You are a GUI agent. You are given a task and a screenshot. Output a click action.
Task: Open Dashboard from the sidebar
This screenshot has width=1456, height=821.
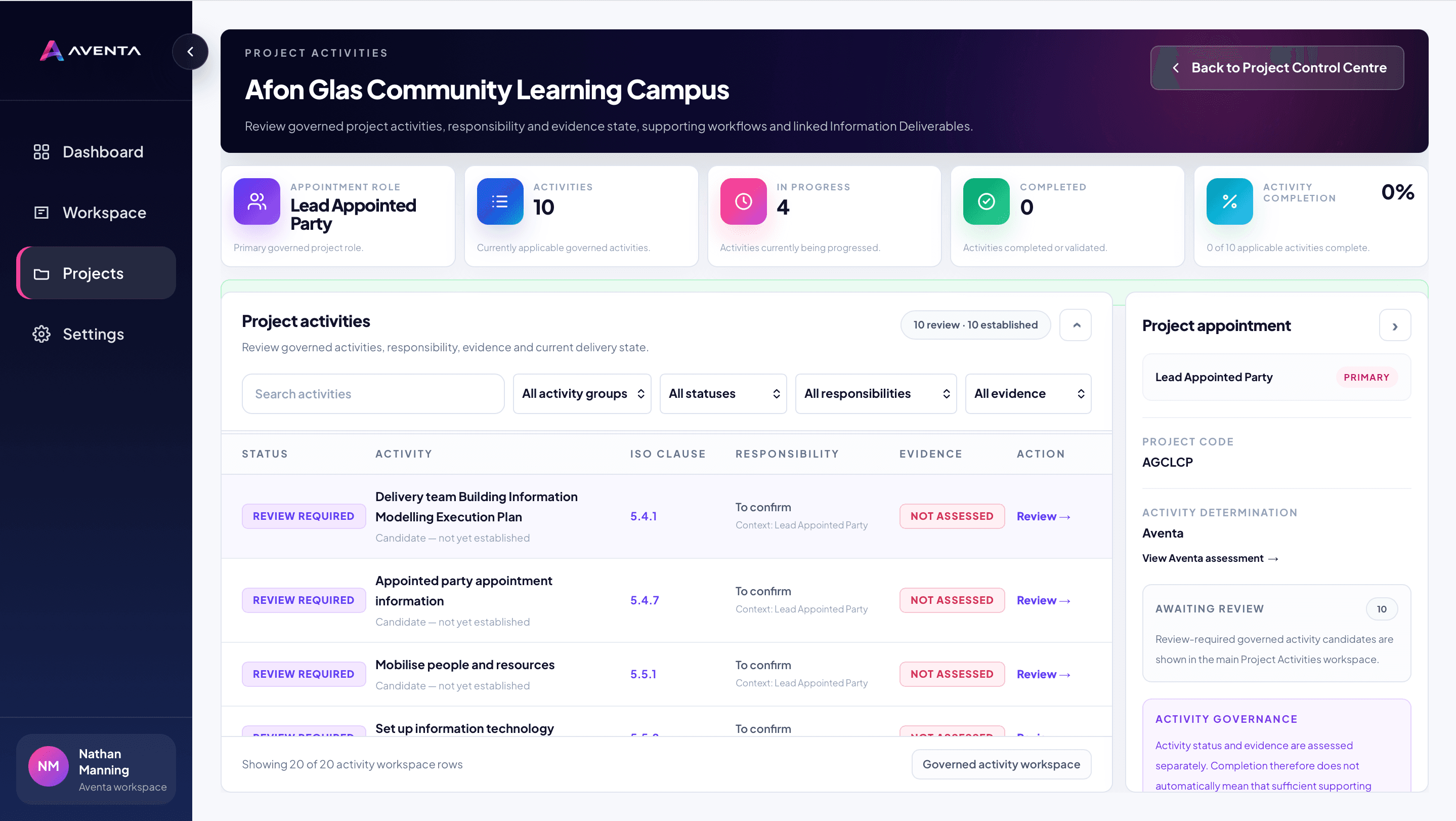click(96, 151)
